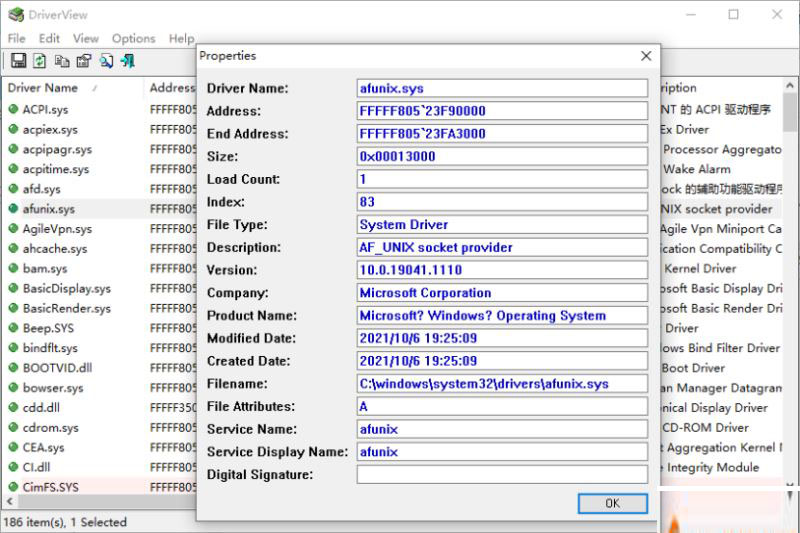Sort by the Address column header
Screen dimensions: 800x533
171,88
